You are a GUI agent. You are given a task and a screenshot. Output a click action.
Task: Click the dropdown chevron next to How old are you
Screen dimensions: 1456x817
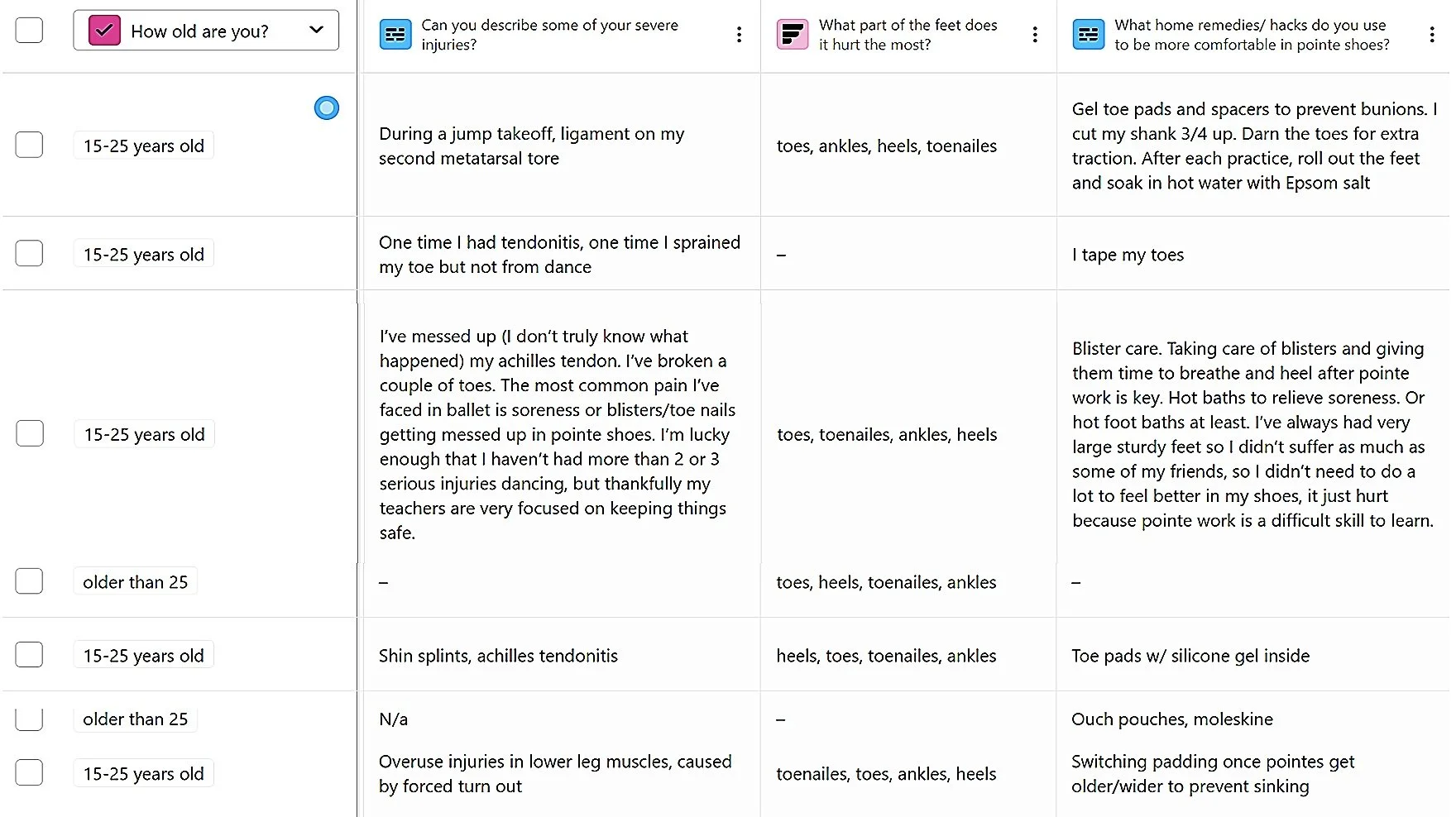click(x=316, y=31)
